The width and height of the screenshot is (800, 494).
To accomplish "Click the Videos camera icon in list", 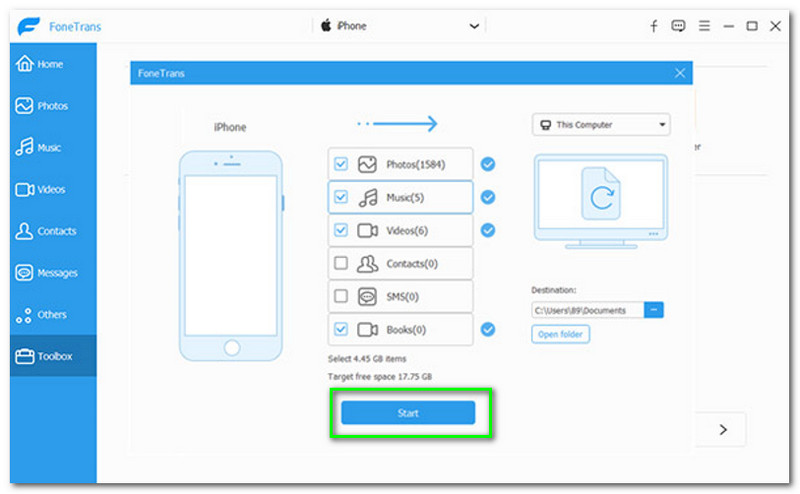I will click(x=367, y=231).
